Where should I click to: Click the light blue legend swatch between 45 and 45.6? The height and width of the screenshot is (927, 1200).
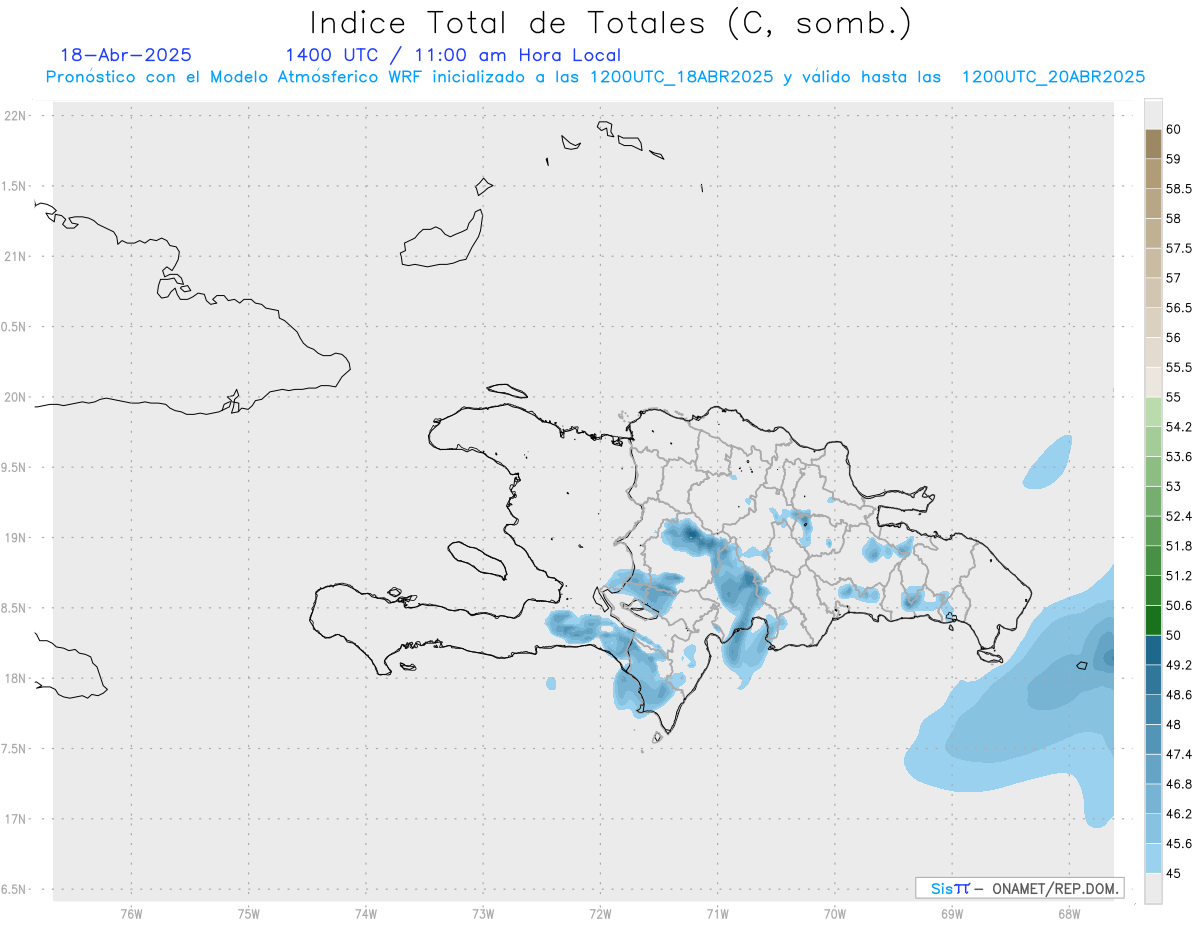1153,858
